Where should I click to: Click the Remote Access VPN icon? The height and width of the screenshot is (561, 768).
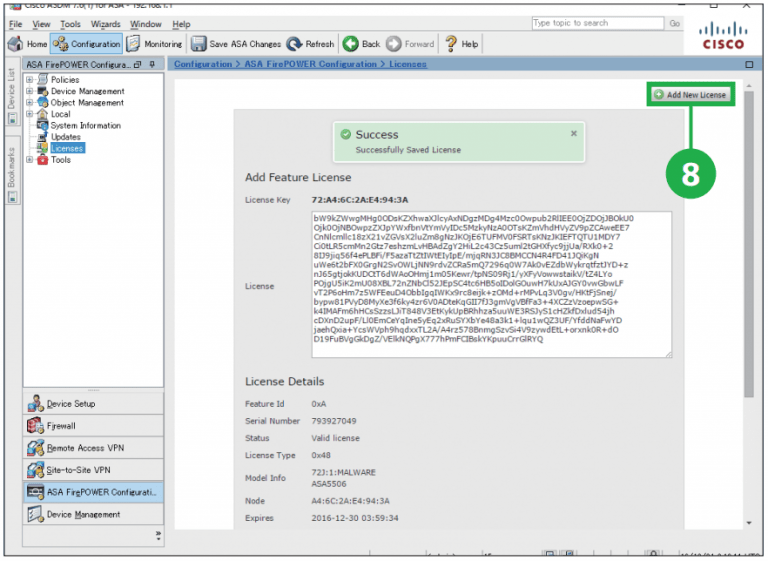35,448
